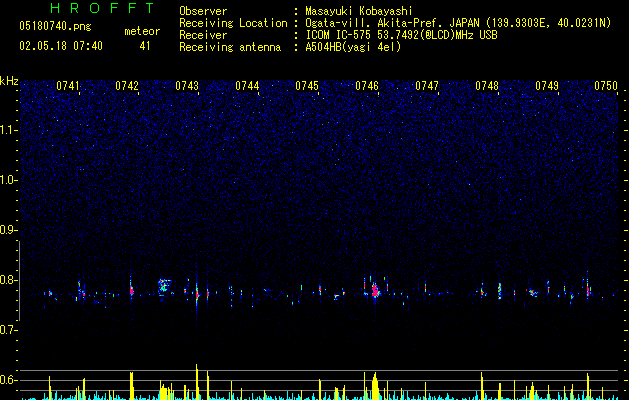The width and height of the screenshot is (629, 400).
Task: Click the cyan-green echo cluster before 0743
Action: point(164,285)
